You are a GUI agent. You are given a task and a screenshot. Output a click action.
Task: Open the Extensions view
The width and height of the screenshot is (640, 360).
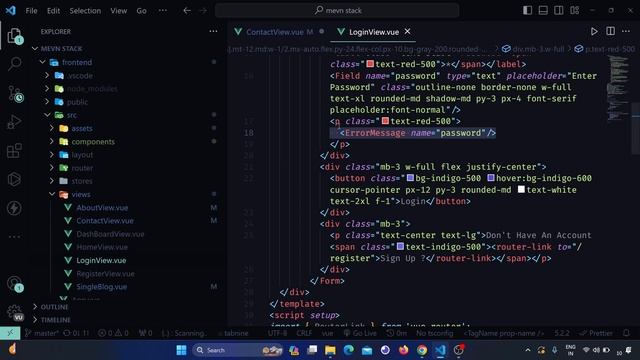(x=14, y=150)
